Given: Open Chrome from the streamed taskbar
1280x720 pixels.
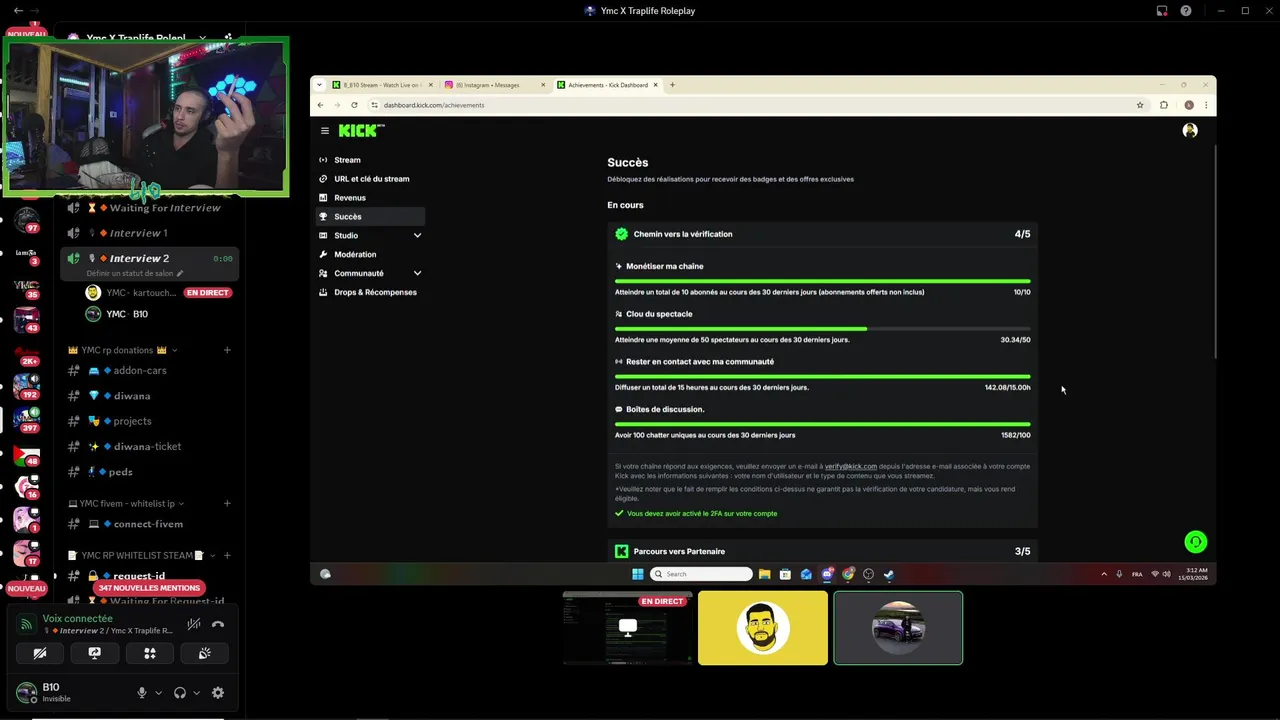Looking at the screenshot, I should pyautogui.click(x=848, y=574).
